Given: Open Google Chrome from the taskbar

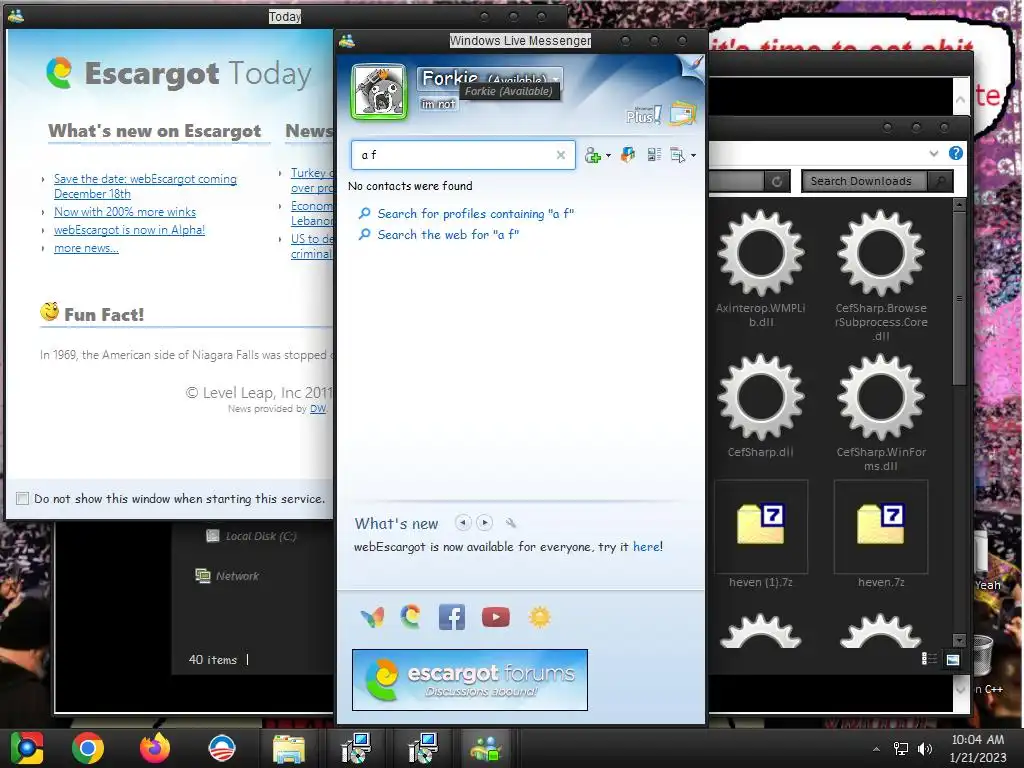Looking at the screenshot, I should click(x=88, y=748).
